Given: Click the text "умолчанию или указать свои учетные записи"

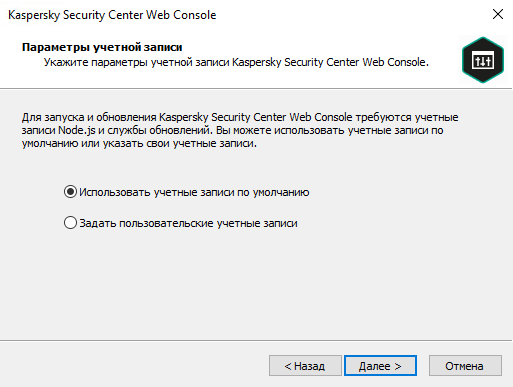Looking at the screenshot, I should [139, 144].
